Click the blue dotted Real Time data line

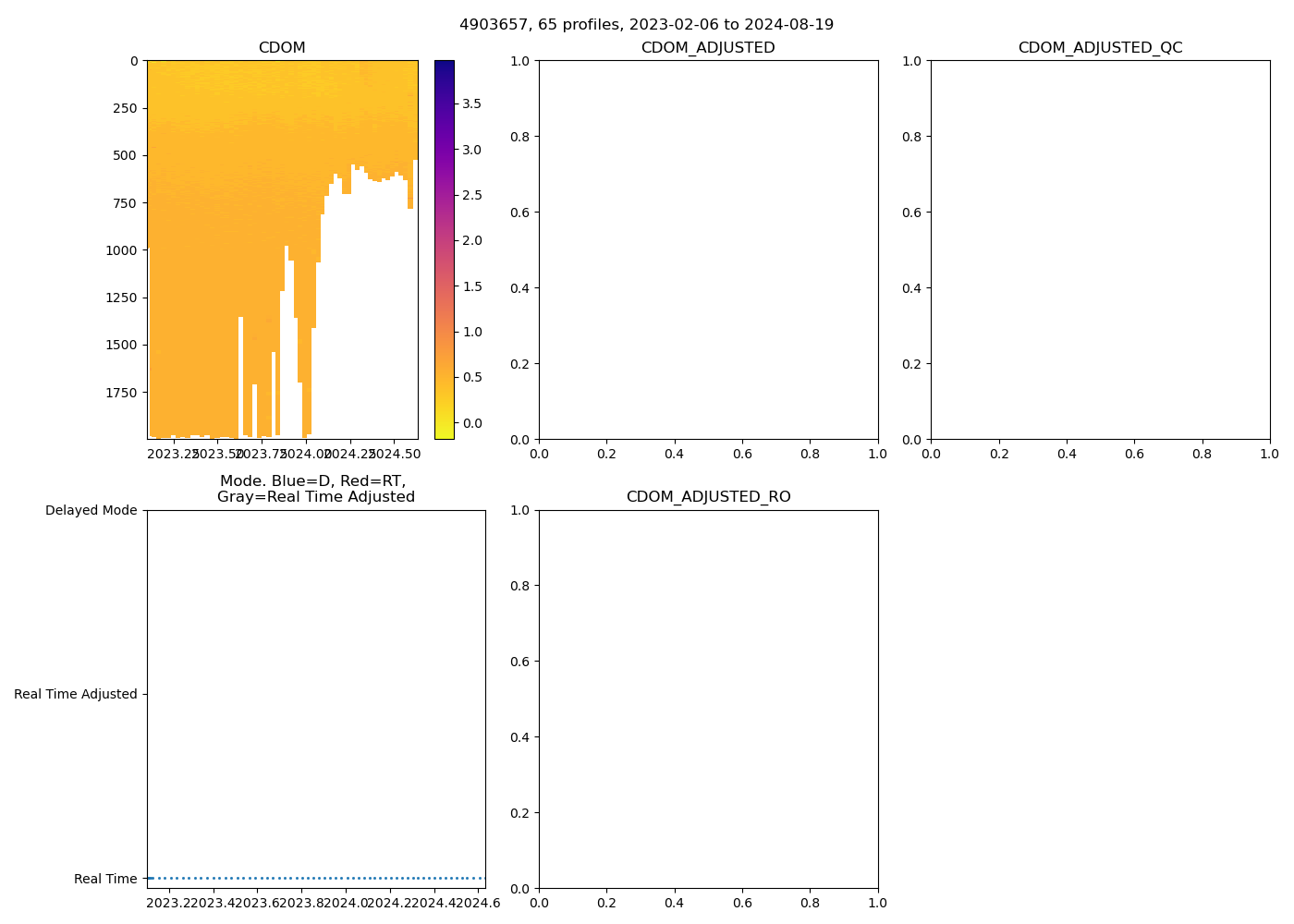click(x=316, y=878)
